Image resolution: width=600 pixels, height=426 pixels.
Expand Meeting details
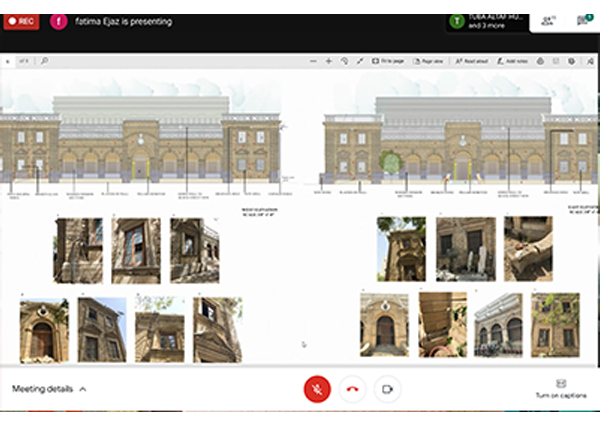tap(49, 389)
